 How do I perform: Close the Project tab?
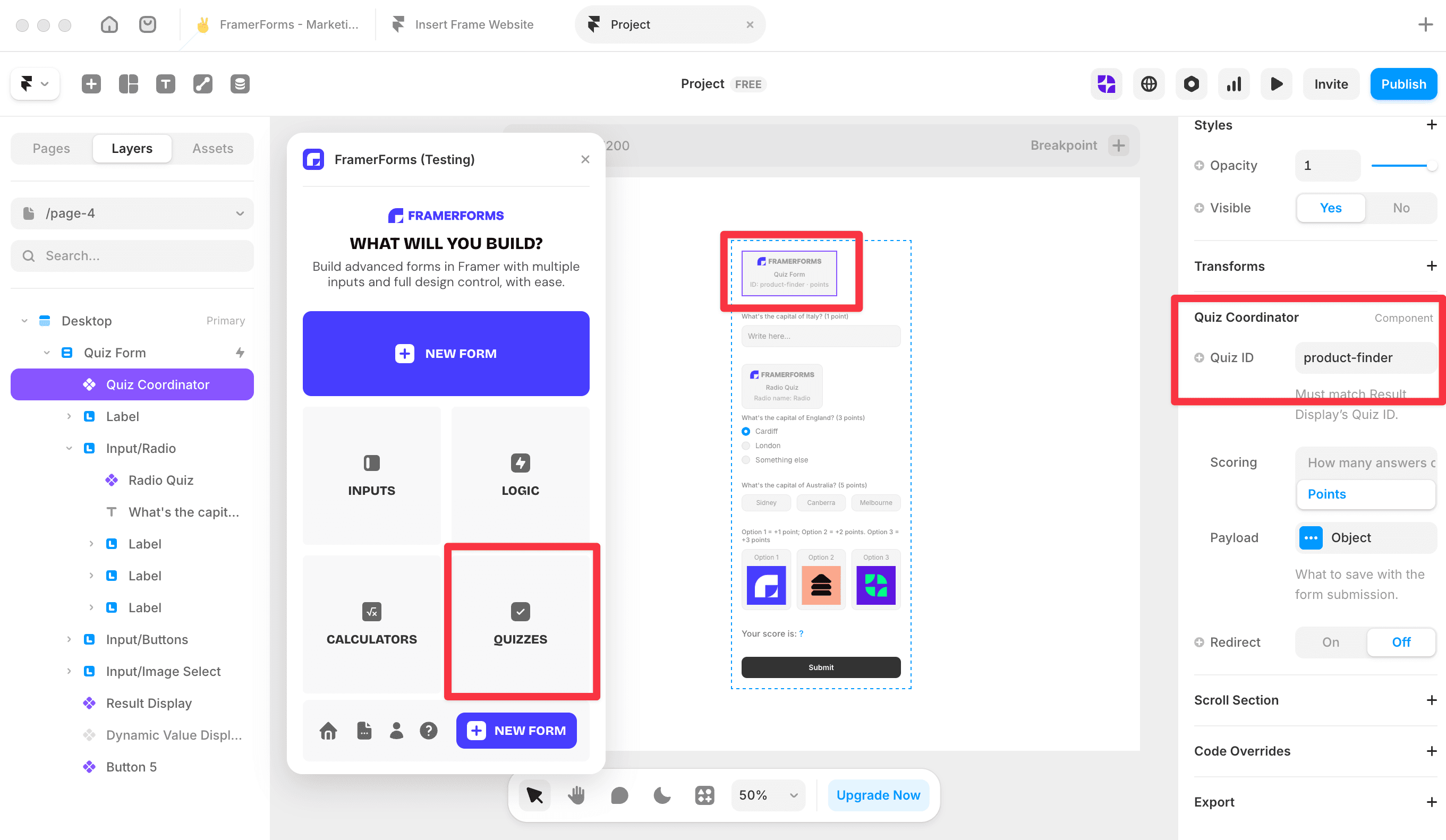point(750,24)
